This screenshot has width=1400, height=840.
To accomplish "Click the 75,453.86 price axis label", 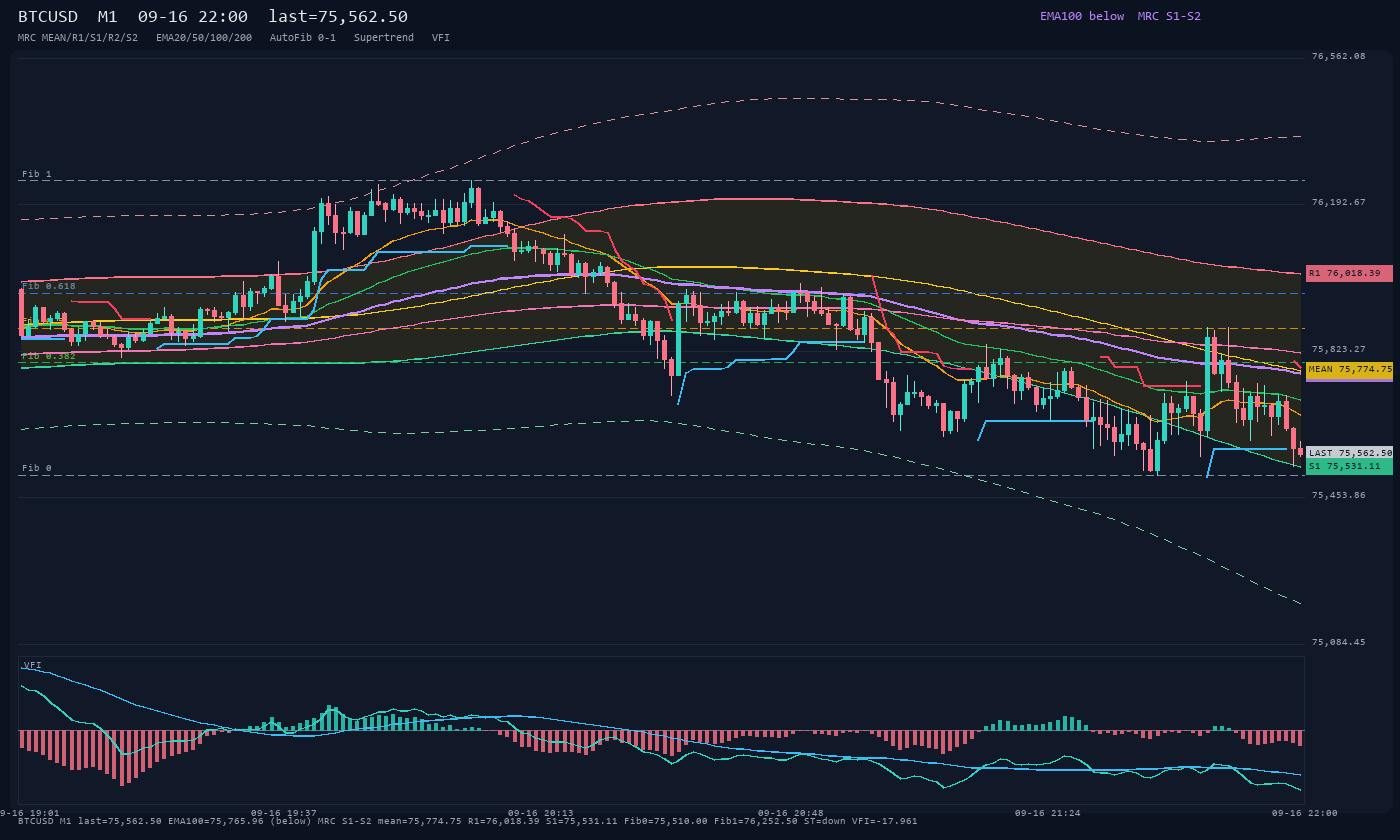I will tap(1338, 495).
